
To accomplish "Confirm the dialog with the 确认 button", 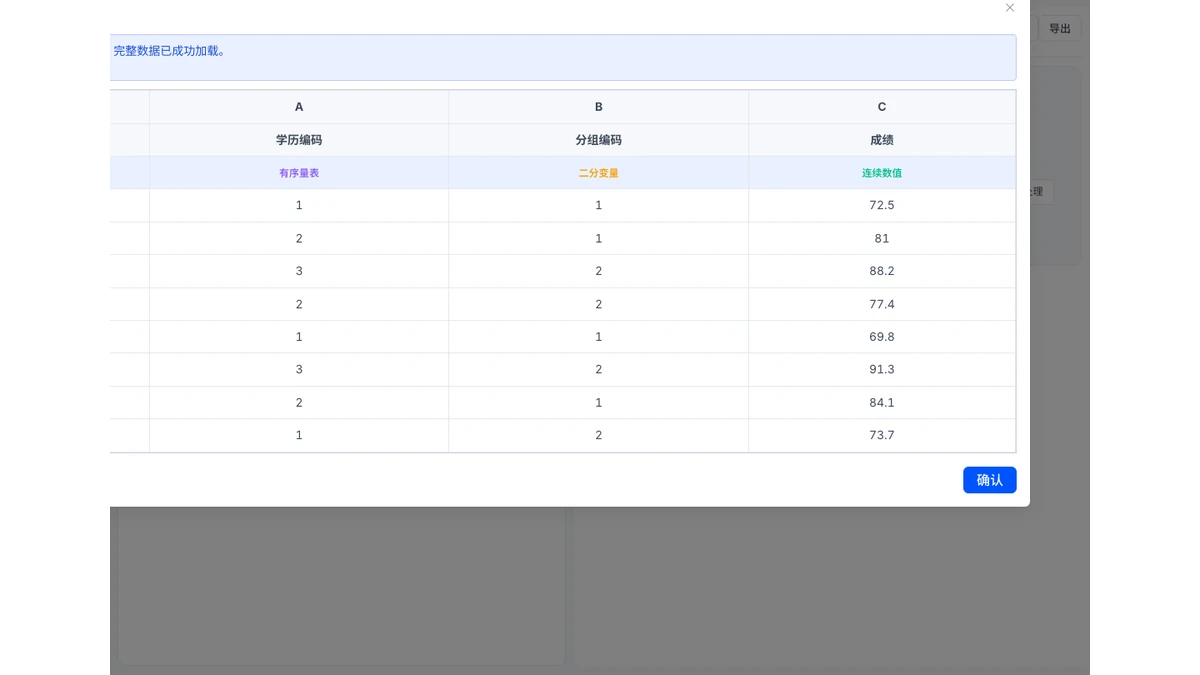I will [990, 480].
